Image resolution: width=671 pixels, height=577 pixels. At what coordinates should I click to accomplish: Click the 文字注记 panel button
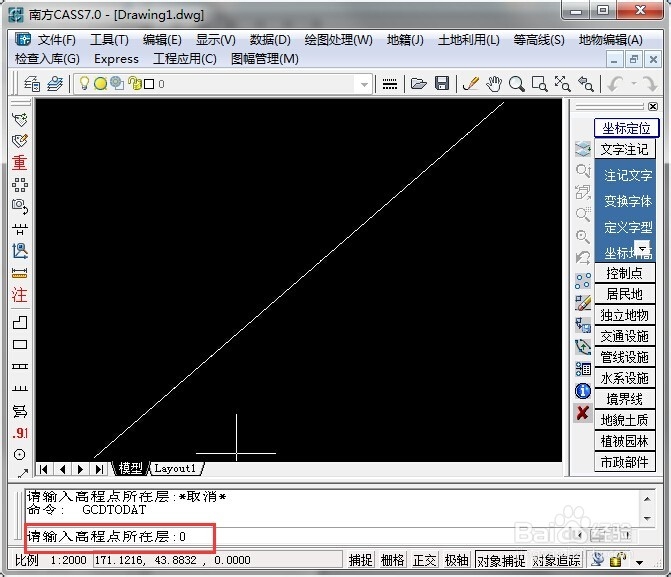coord(625,149)
